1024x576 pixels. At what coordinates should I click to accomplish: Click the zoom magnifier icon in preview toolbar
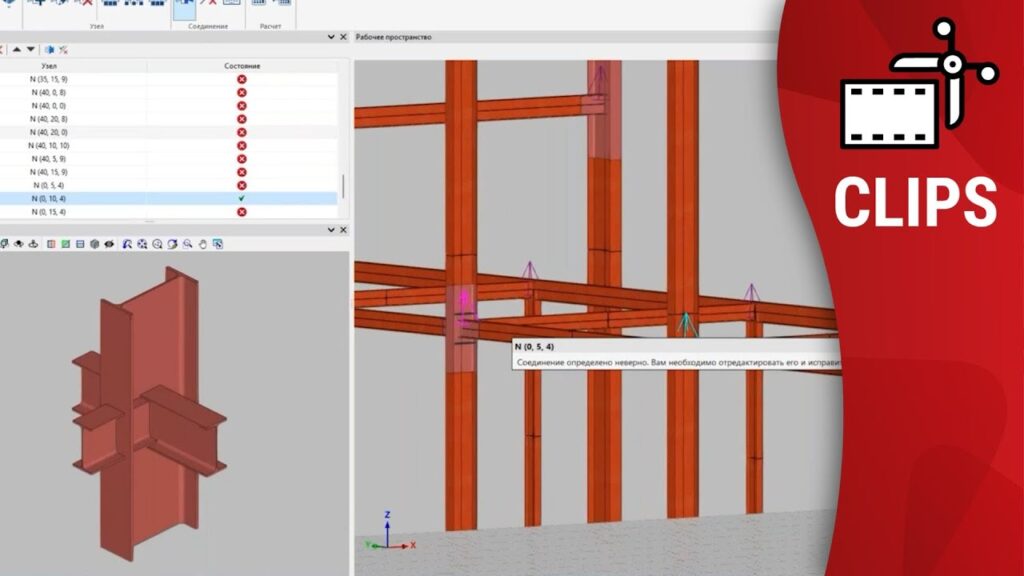(187, 243)
